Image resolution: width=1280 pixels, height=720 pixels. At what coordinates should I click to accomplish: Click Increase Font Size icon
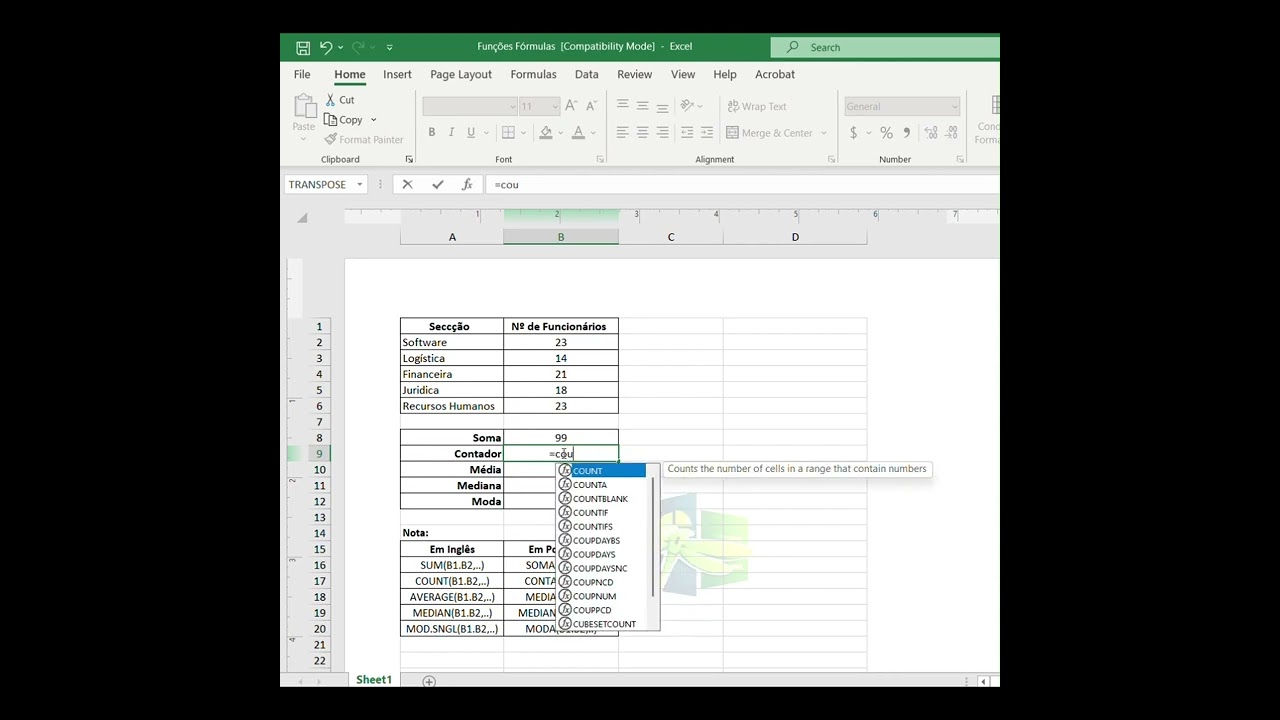point(571,106)
